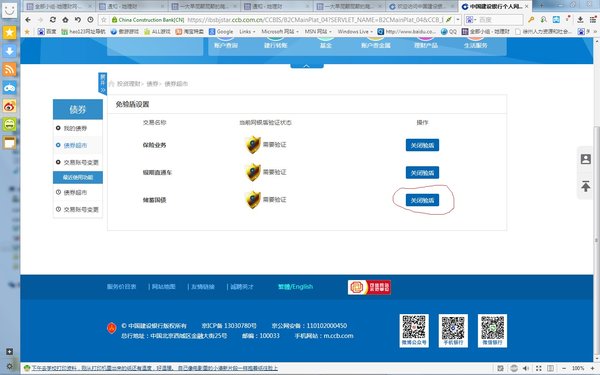Open Windows Live bookmark folder dropdown
Screen dimensions: 600x375
355,32
